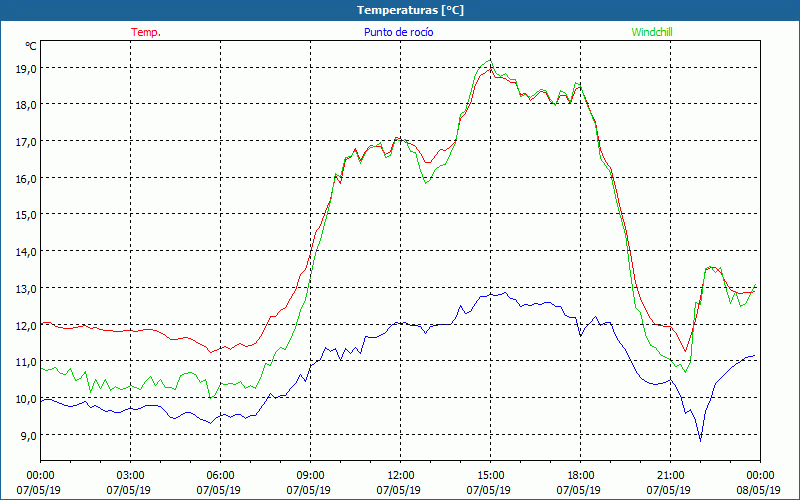Click the 09:00 time axis label
Viewport: 800px width, 500px height.
(x=310, y=476)
